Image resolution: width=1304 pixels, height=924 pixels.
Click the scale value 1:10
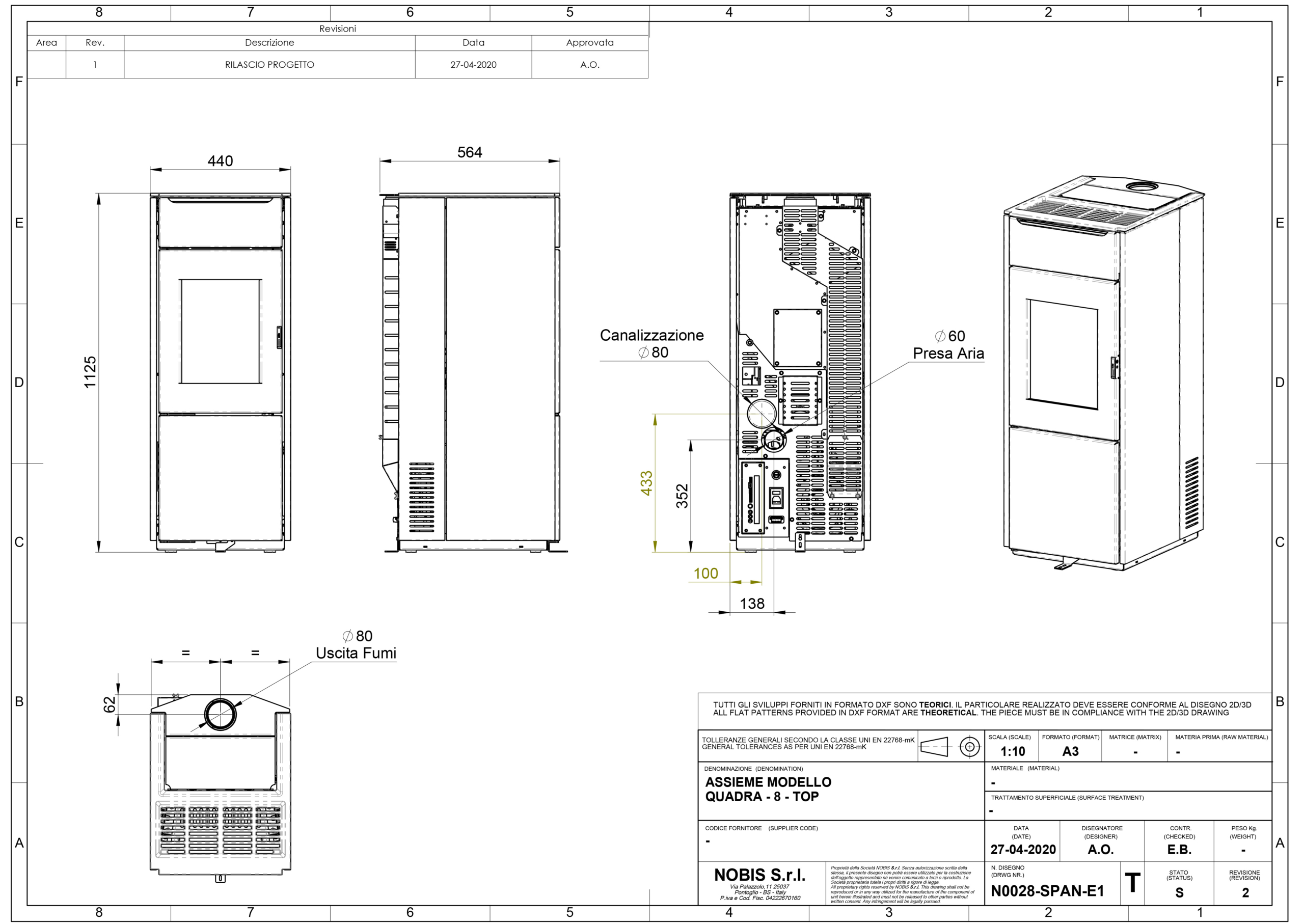[x=1013, y=752]
